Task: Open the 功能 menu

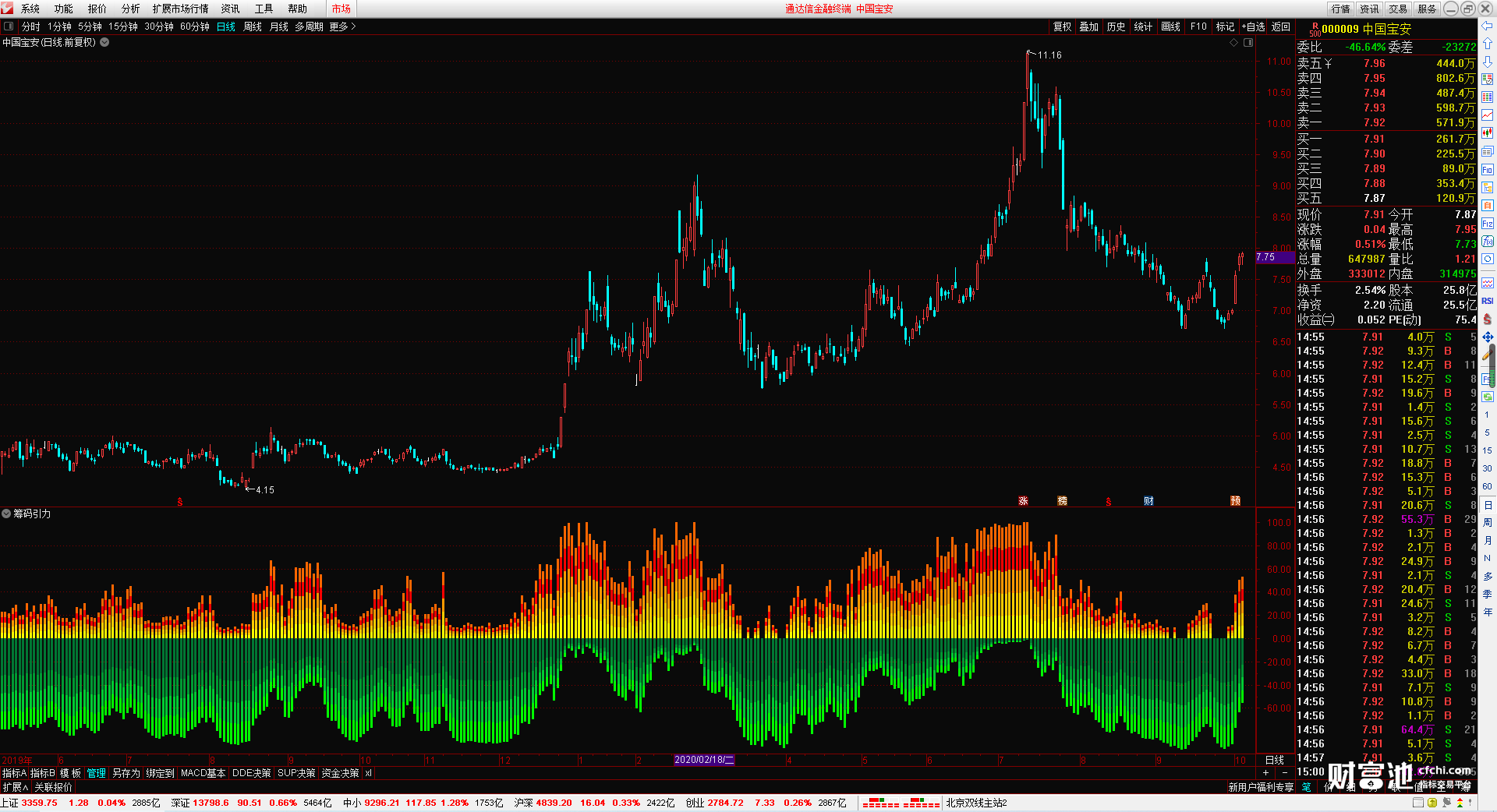Action: coord(64,9)
